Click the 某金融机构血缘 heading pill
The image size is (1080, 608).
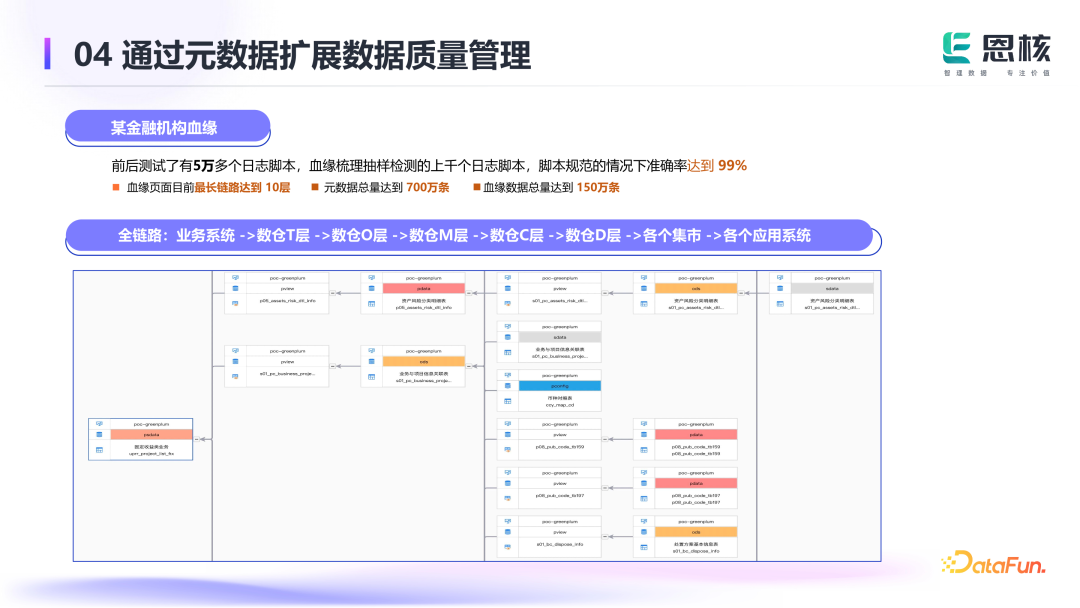pyautogui.click(x=166, y=128)
